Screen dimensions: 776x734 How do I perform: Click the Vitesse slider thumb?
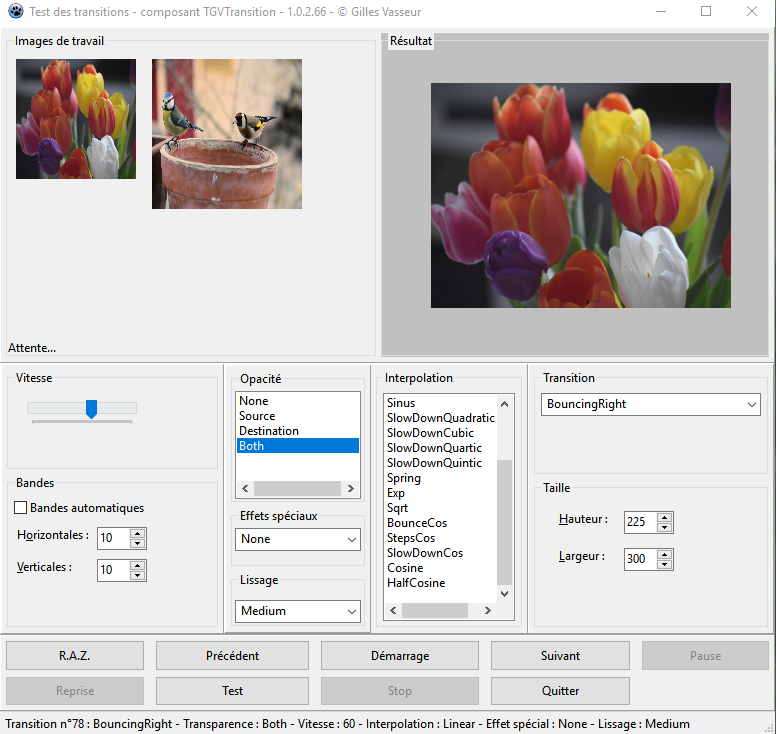91,408
